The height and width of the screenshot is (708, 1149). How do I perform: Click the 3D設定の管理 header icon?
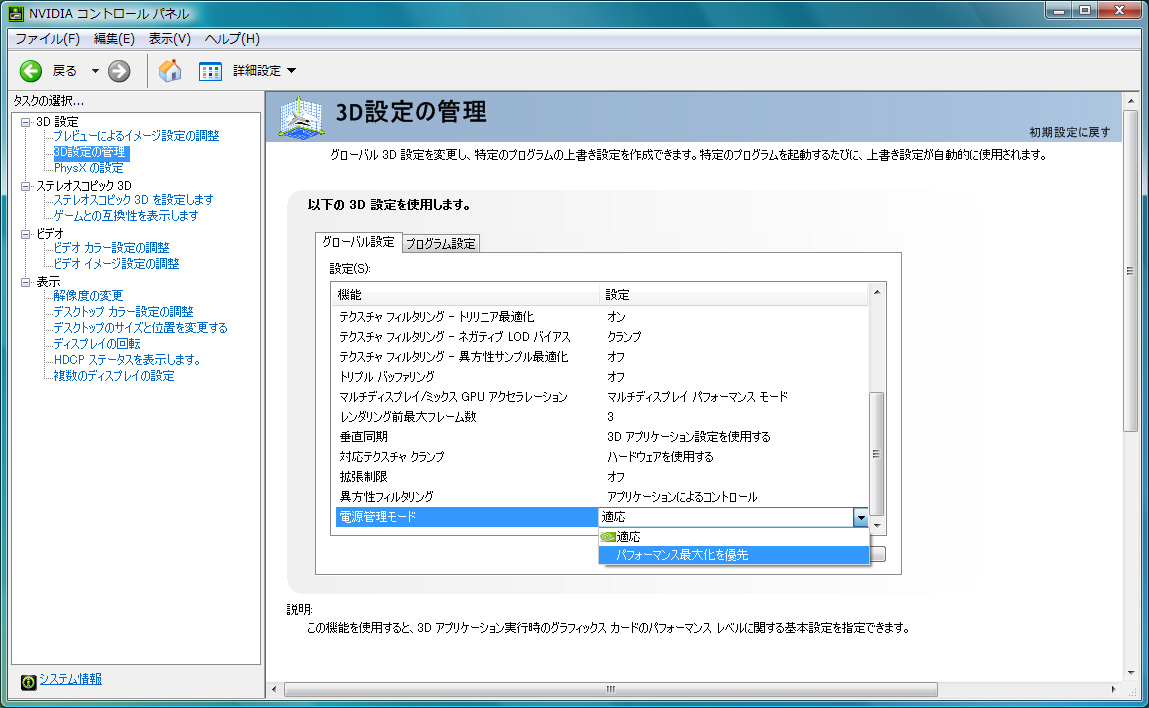tap(301, 117)
